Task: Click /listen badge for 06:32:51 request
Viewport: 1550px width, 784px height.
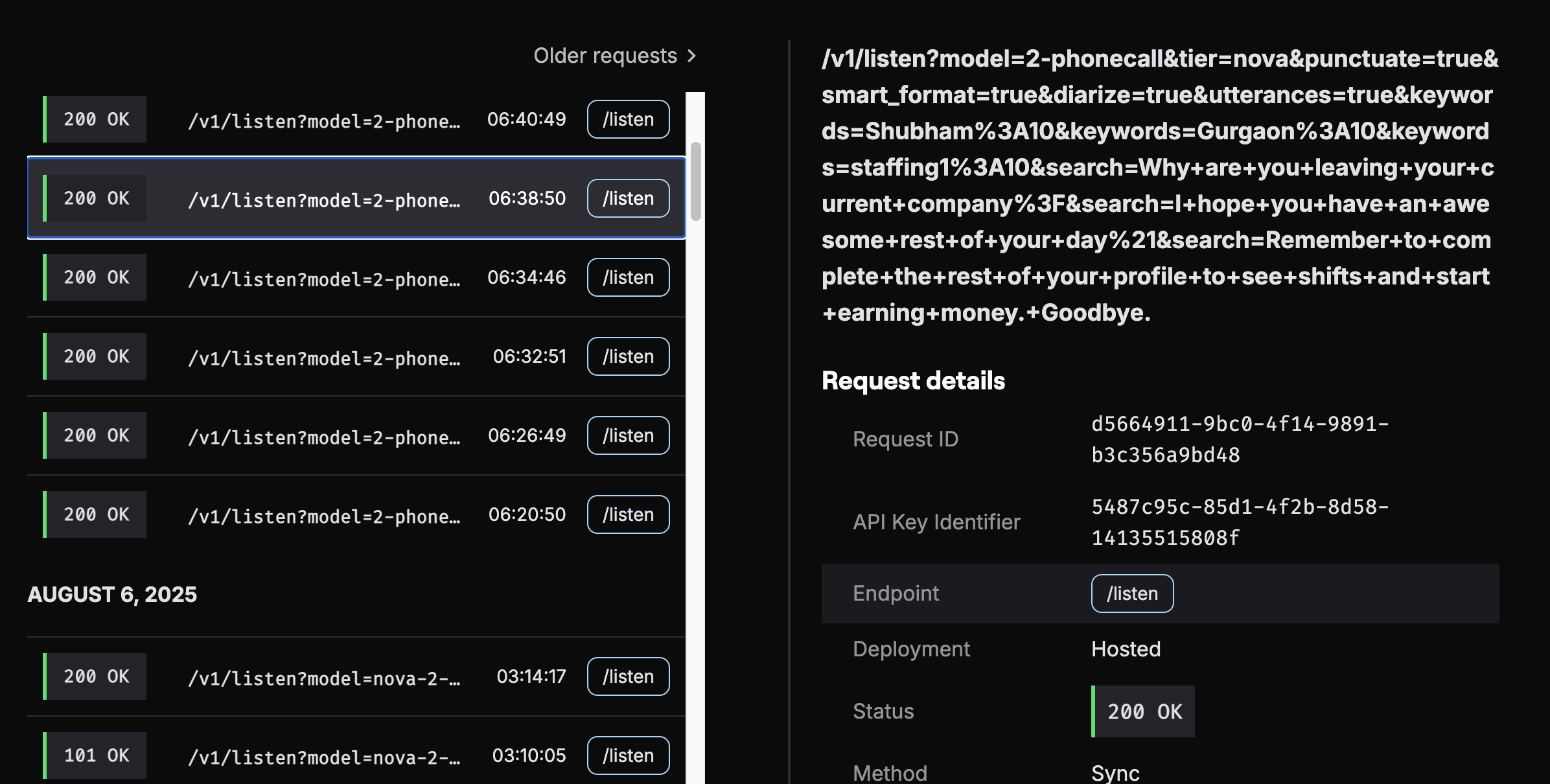Action: pos(628,357)
